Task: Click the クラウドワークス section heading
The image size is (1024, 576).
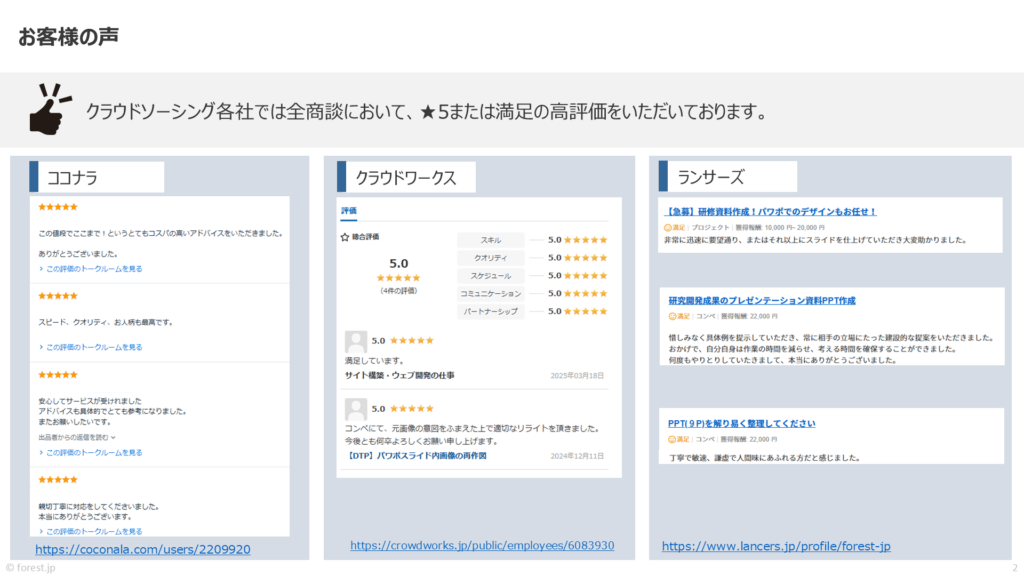Action: click(406, 178)
